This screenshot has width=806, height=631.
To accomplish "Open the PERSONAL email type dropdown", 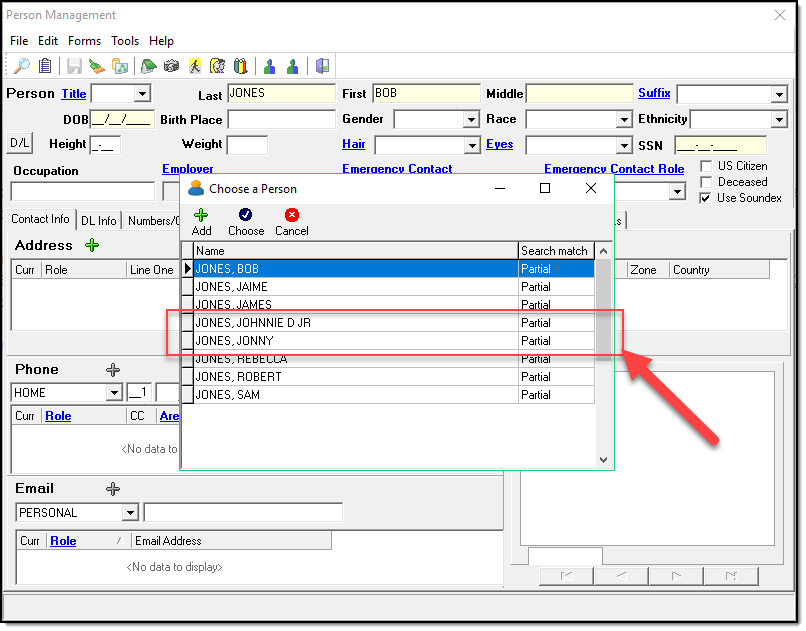I will 130,513.
